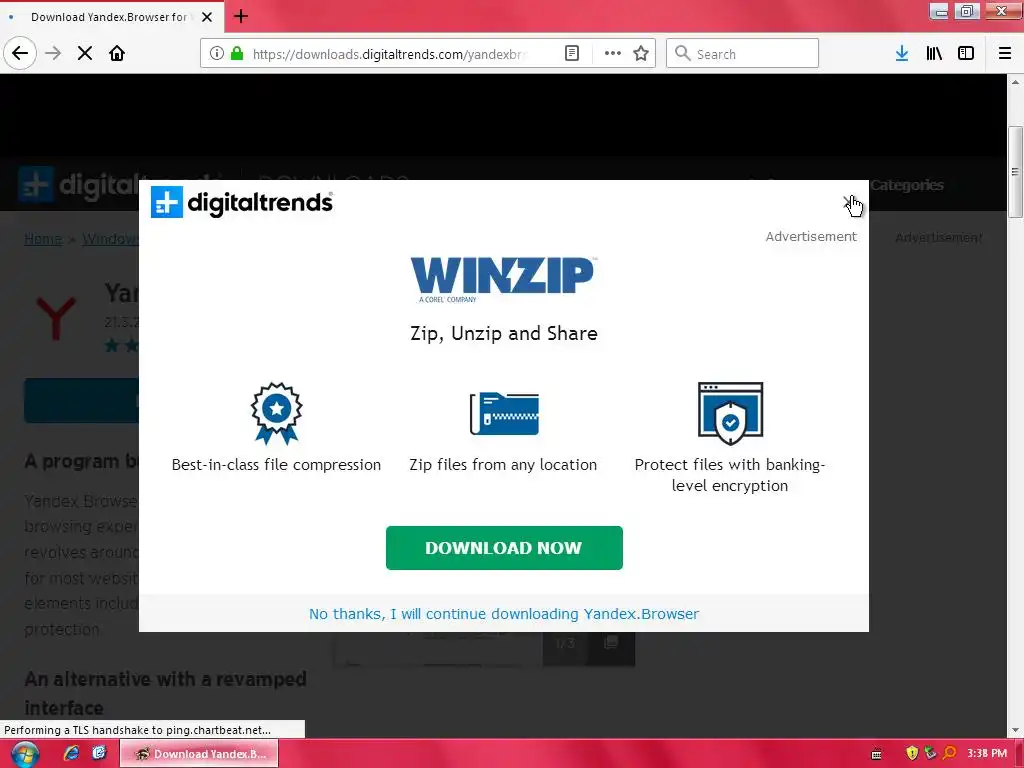Open a new tab with the plus button

pos(240,16)
